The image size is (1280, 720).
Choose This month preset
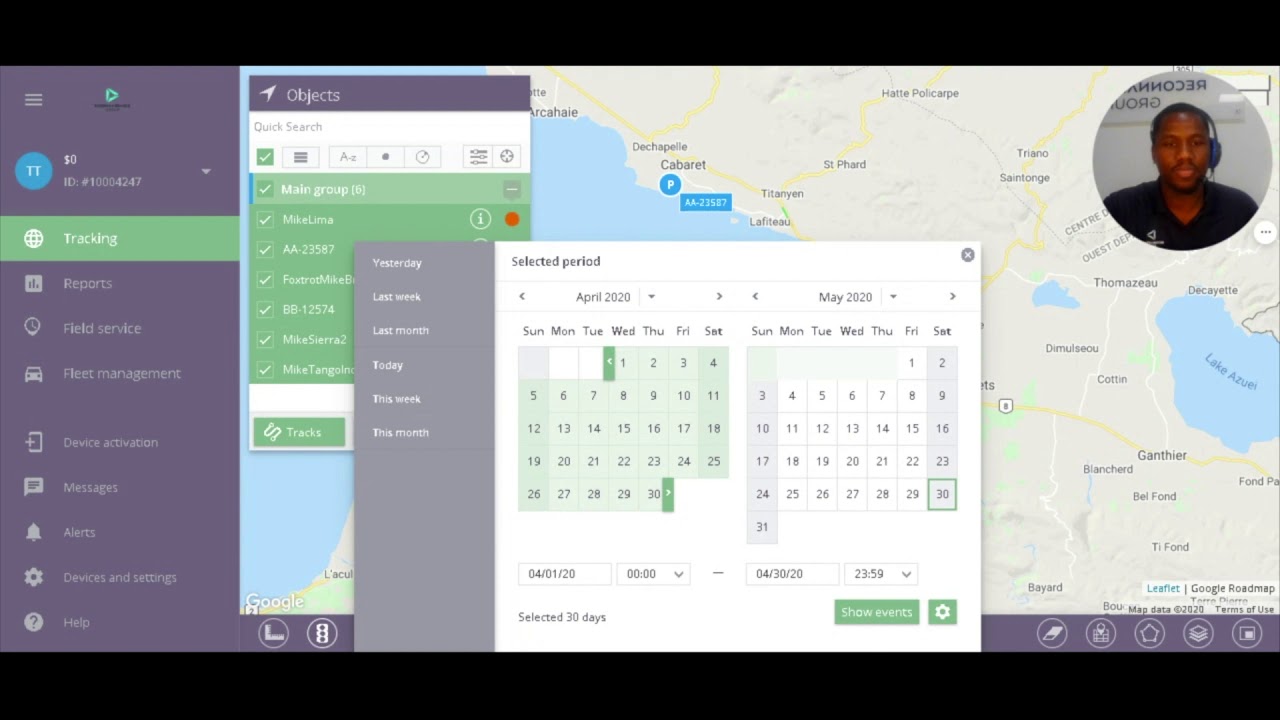(x=401, y=433)
